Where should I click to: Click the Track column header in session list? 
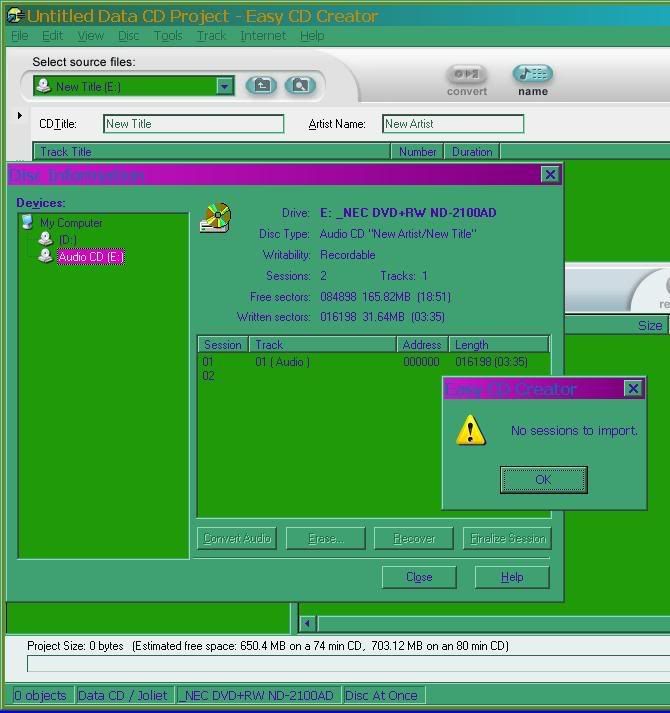point(322,345)
